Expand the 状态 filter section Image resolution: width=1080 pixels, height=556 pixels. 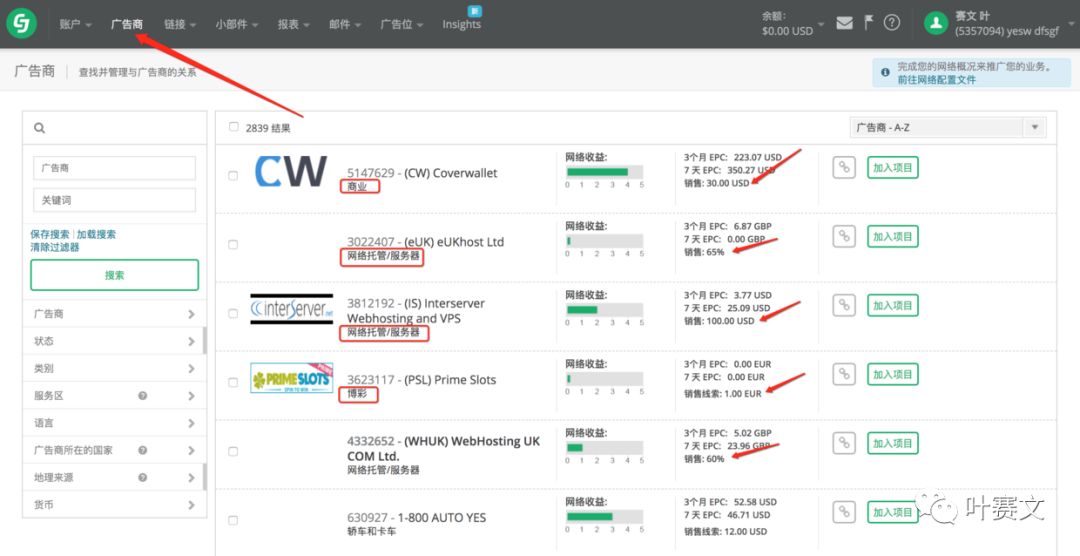coord(114,341)
